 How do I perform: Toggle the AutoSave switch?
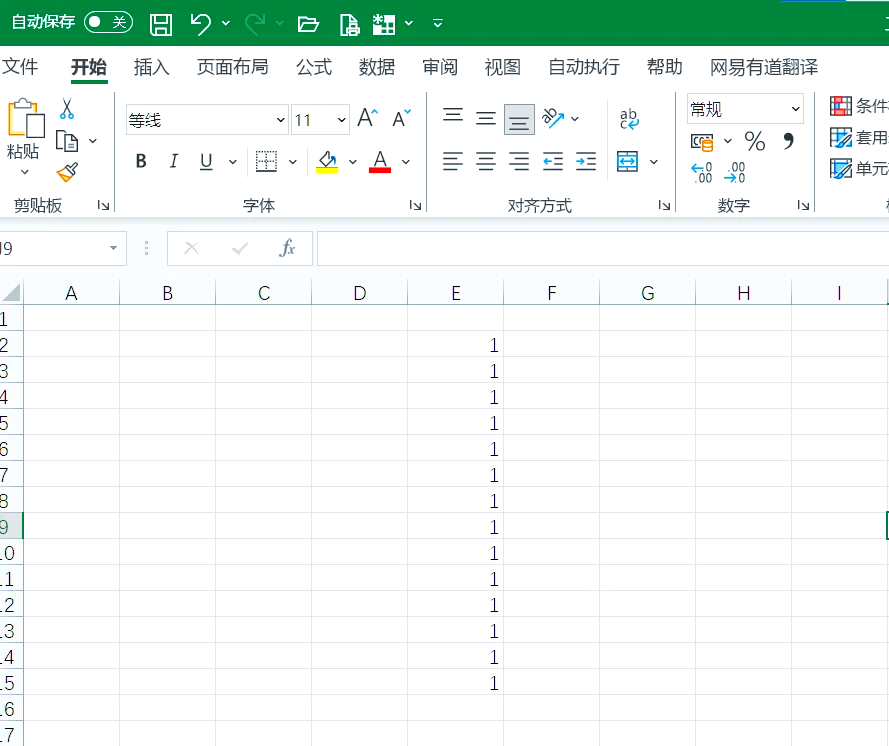point(108,22)
